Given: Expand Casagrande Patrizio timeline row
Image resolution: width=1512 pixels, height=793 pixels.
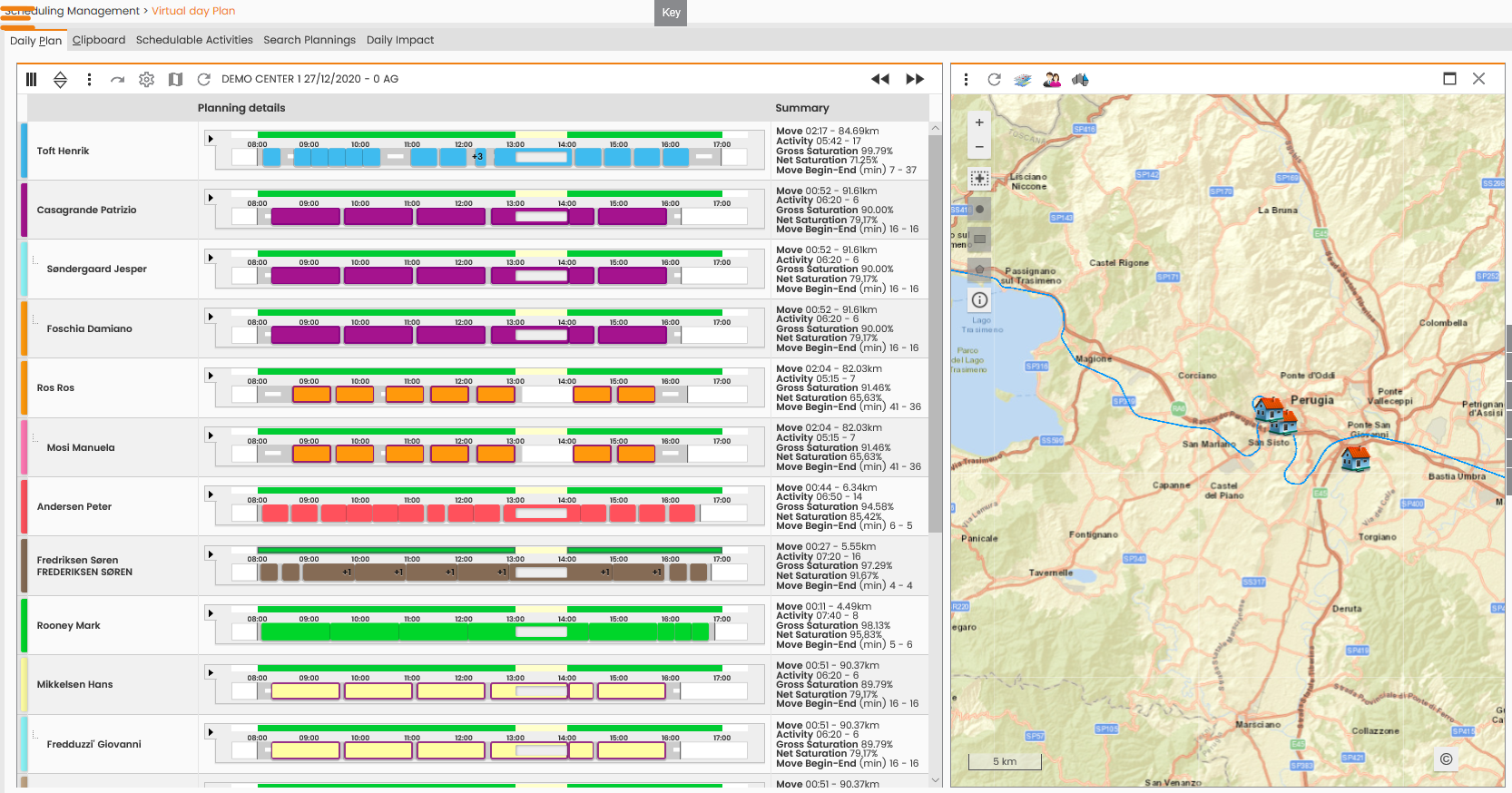Looking at the screenshot, I should coord(210,198).
